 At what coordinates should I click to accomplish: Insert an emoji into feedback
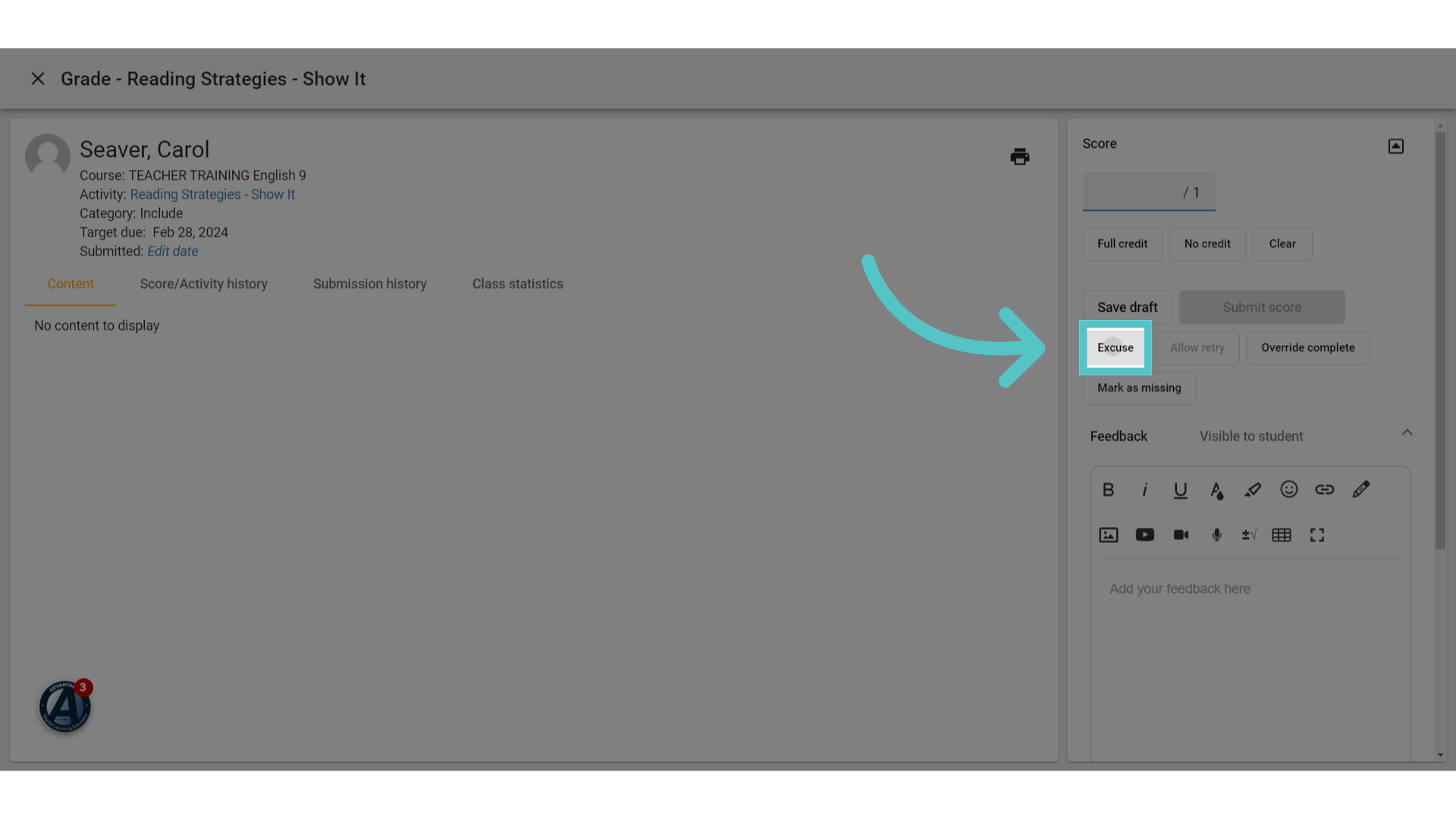(x=1289, y=489)
